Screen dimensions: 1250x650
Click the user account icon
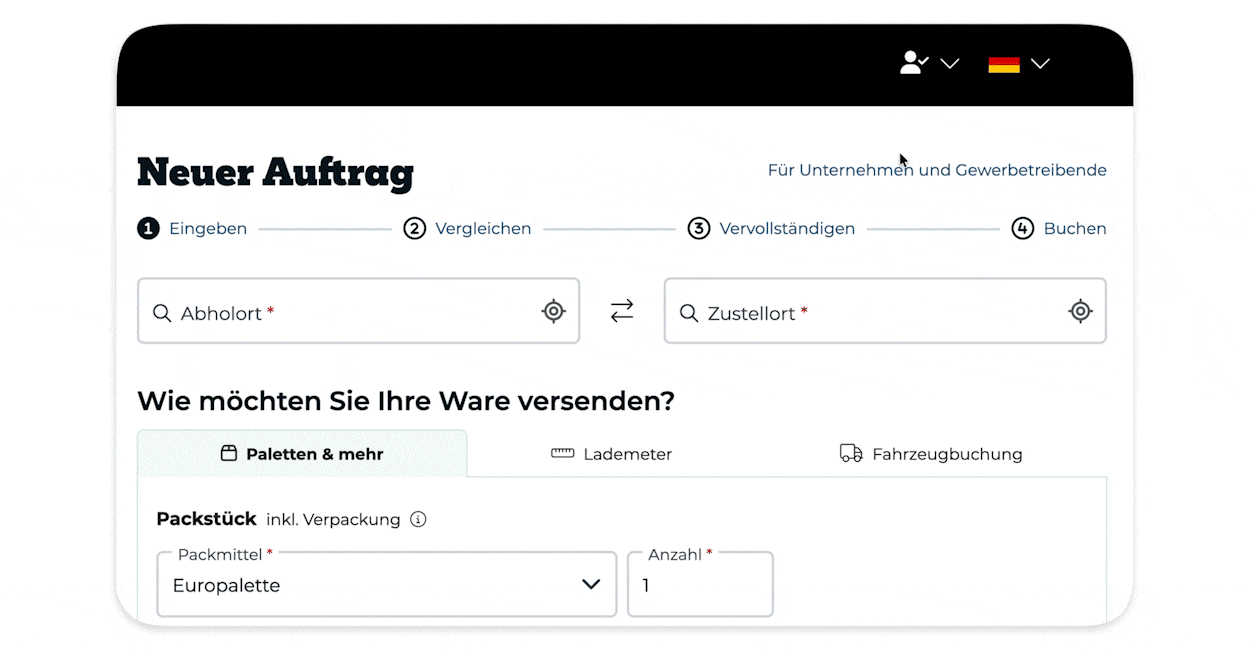[x=914, y=63]
